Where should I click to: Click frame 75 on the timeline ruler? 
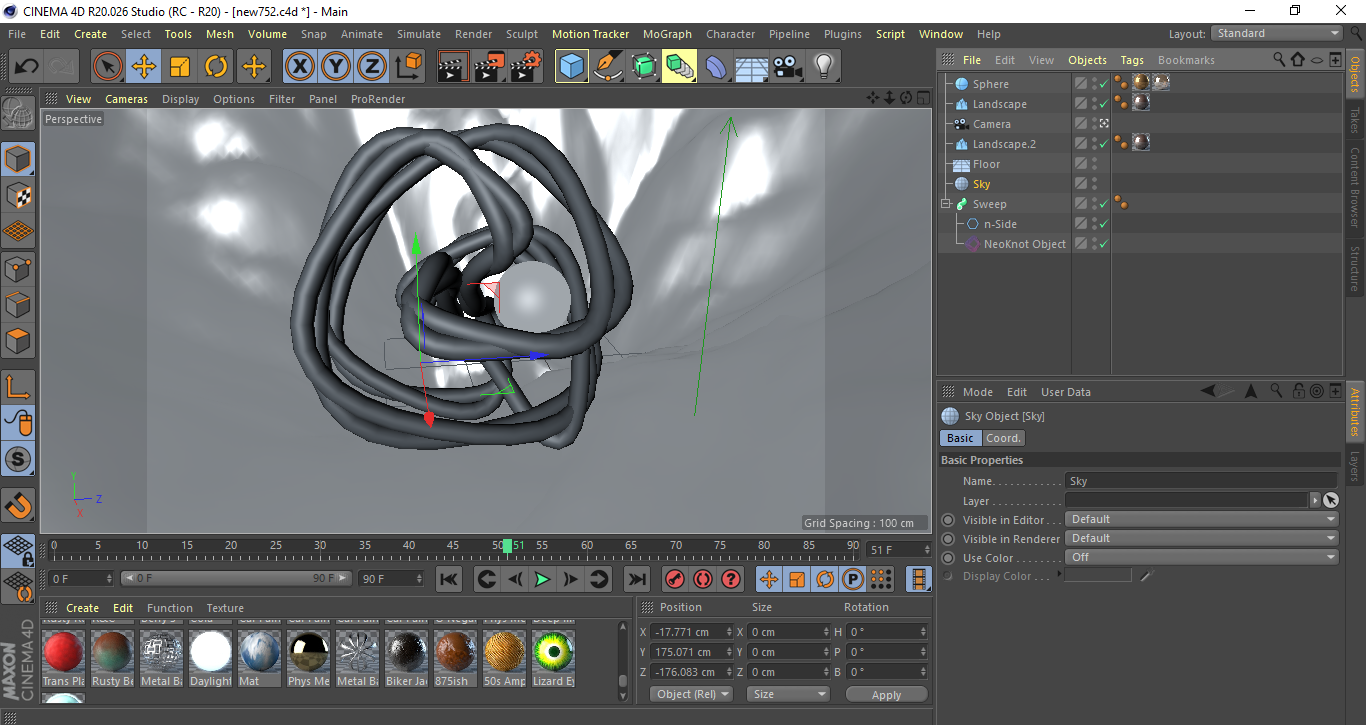(719, 547)
